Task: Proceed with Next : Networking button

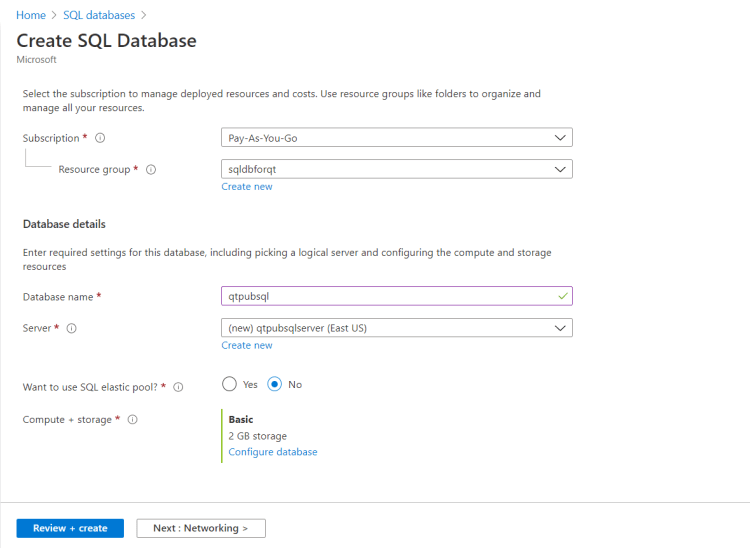Action: [201, 528]
